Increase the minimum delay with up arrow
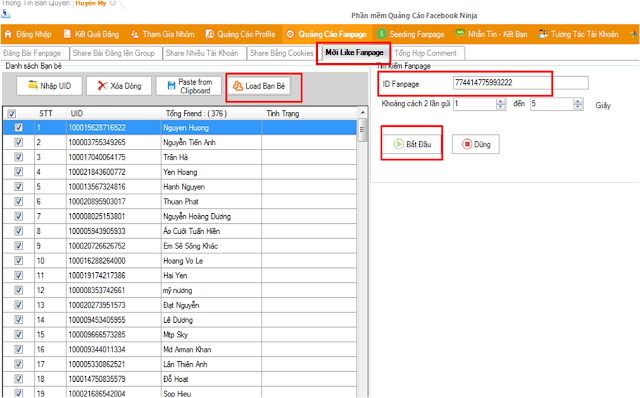 [x=501, y=101]
